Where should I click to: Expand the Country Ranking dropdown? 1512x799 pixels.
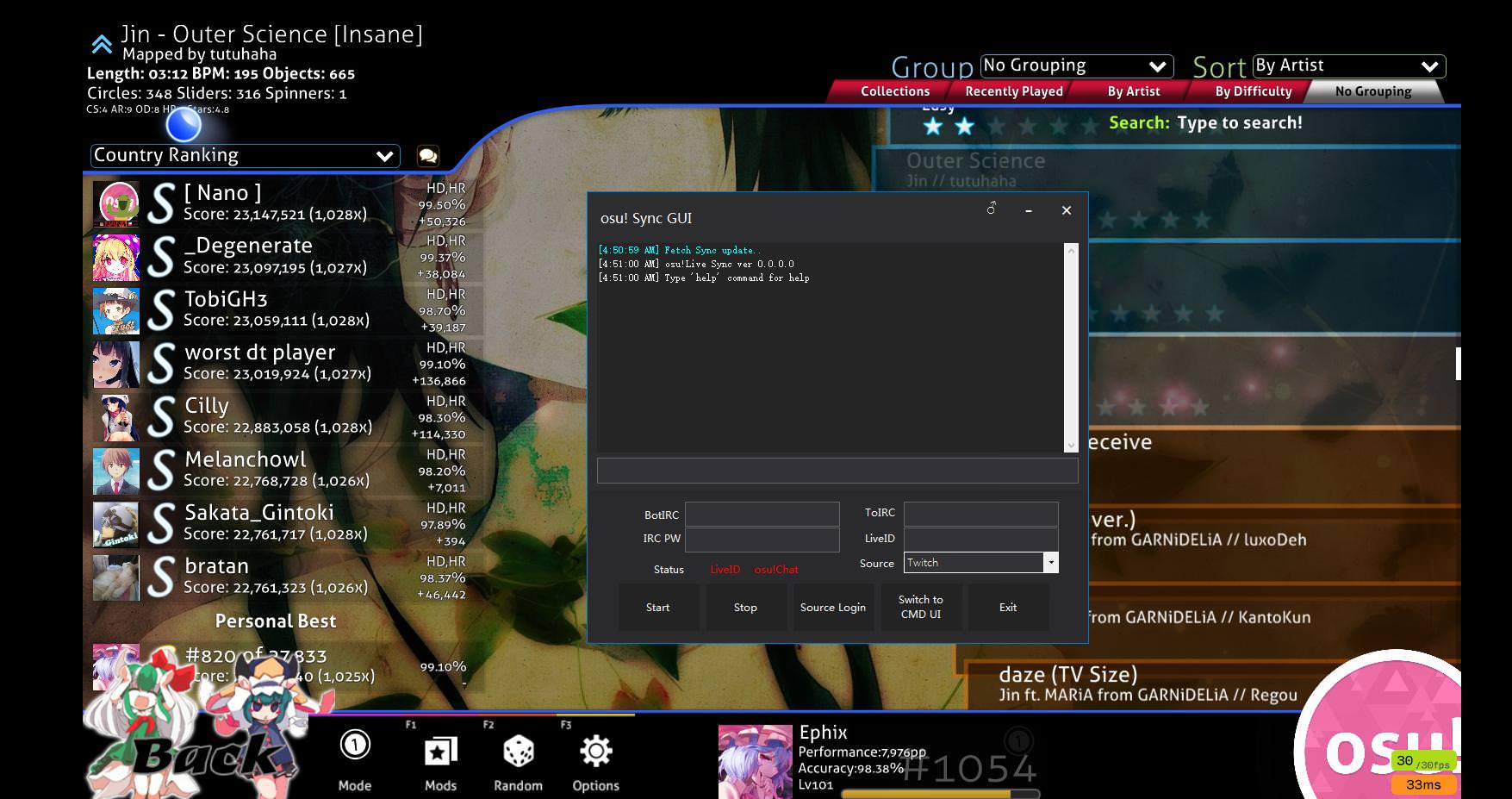(246, 156)
